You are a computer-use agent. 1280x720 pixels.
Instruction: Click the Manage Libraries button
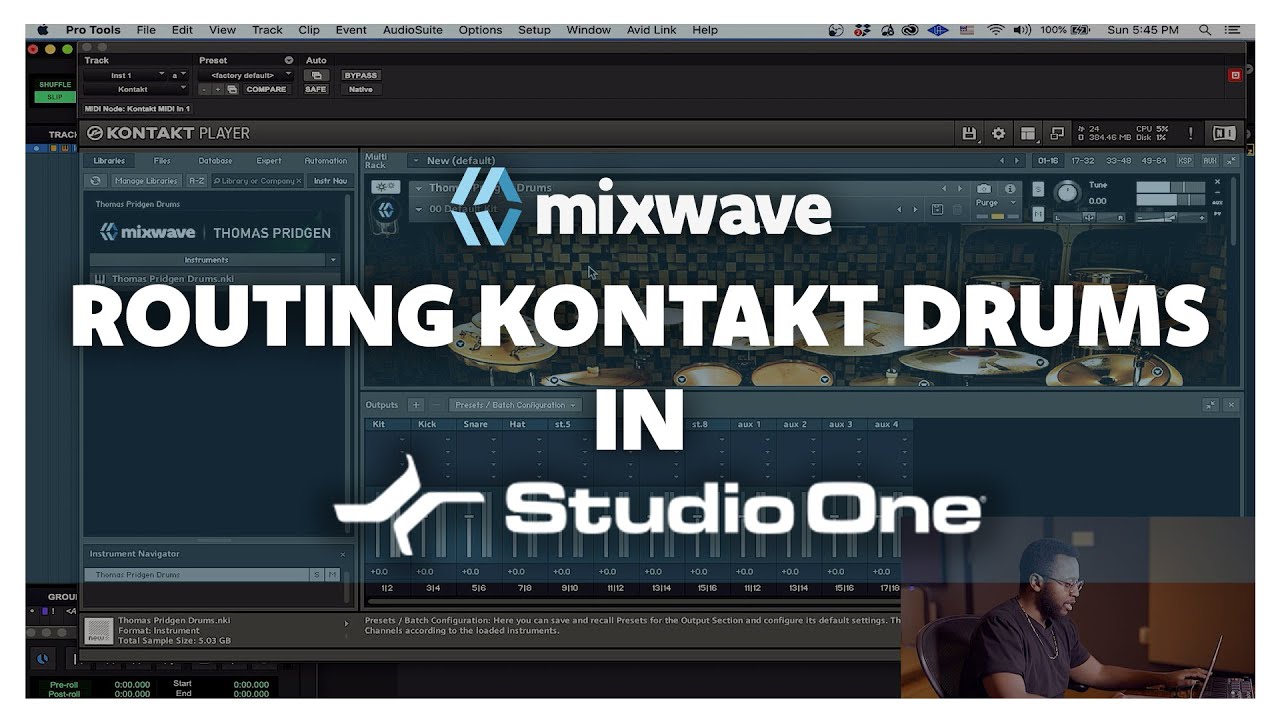(146, 181)
